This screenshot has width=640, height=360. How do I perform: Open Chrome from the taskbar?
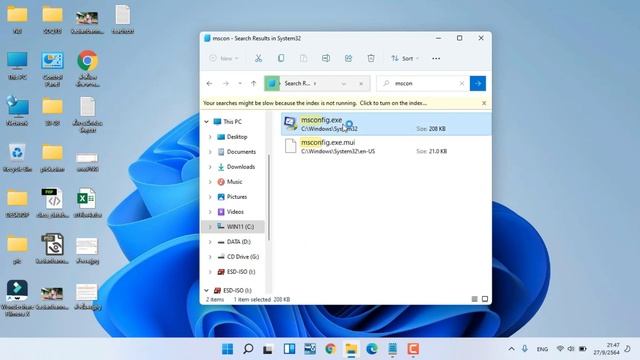pos(331,349)
